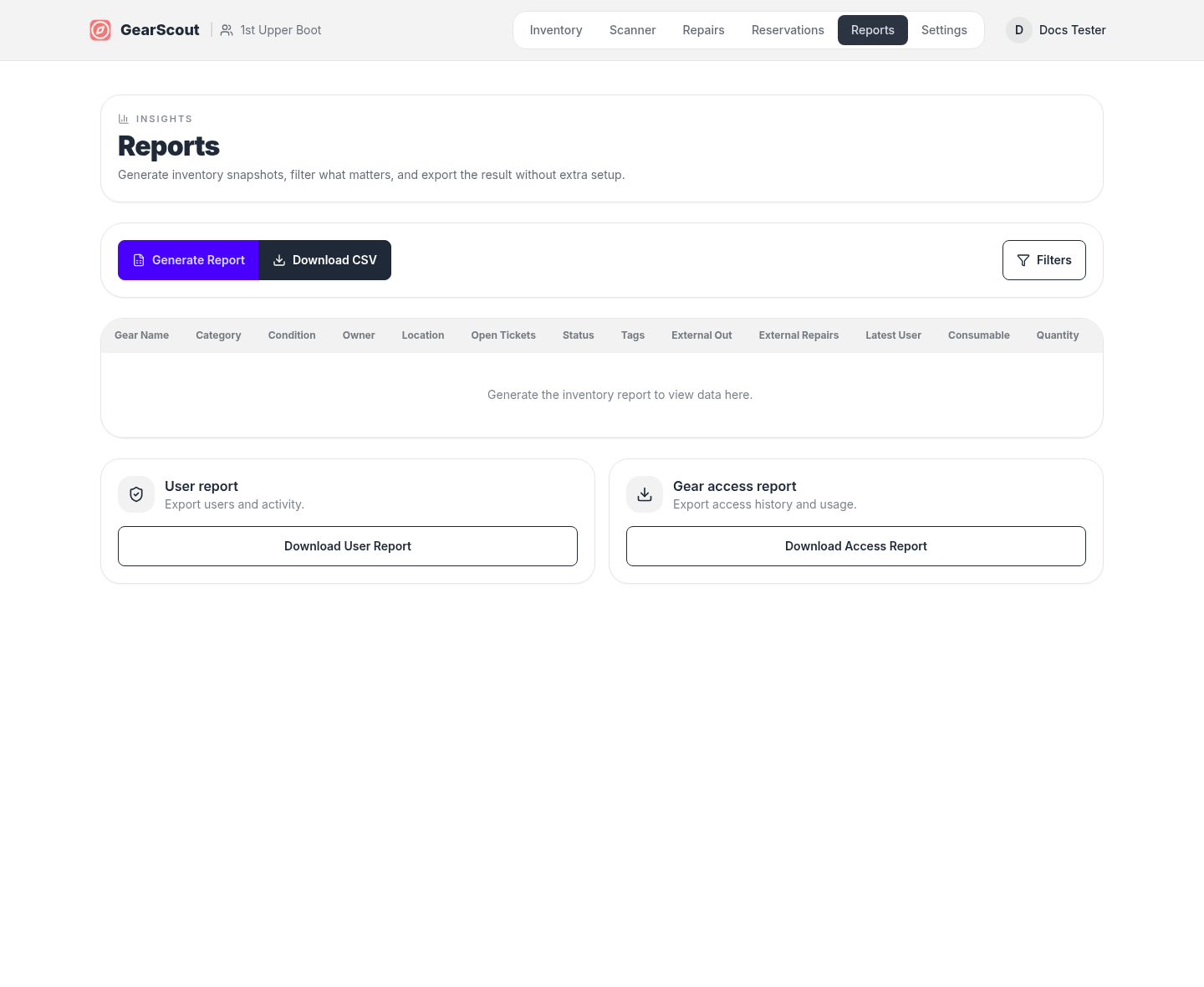
Task: Click Download User Report
Action: click(x=347, y=546)
